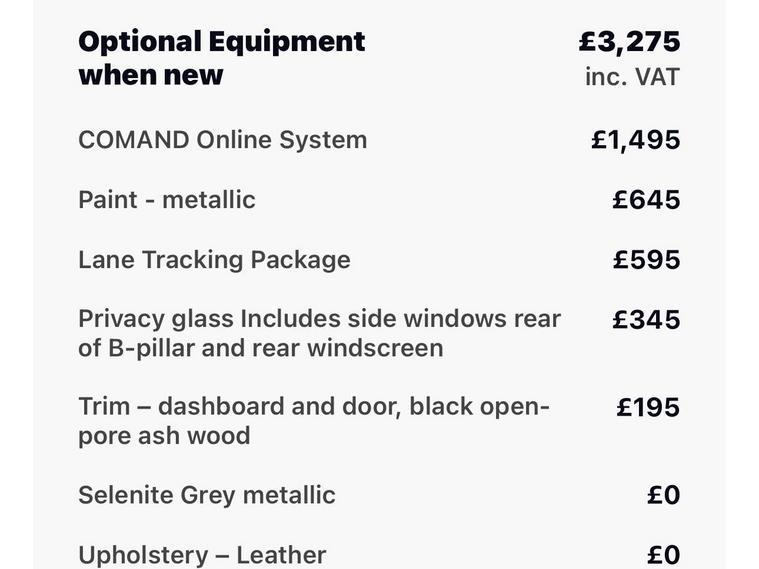This screenshot has width=759, height=569.
Task: Select the COMAND Online System item
Action: 222,140
